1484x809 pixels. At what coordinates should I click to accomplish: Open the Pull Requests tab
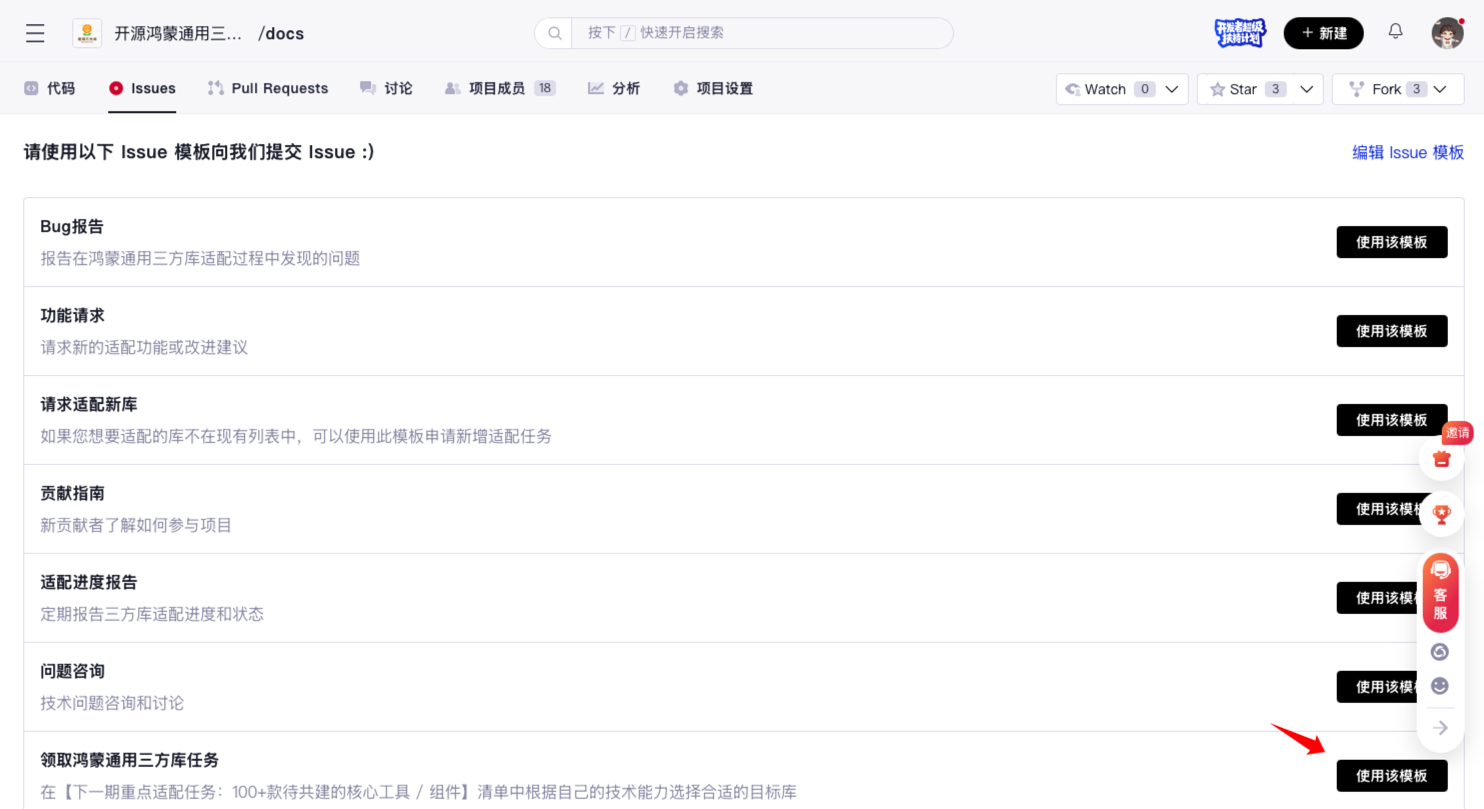pyautogui.click(x=268, y=88)
